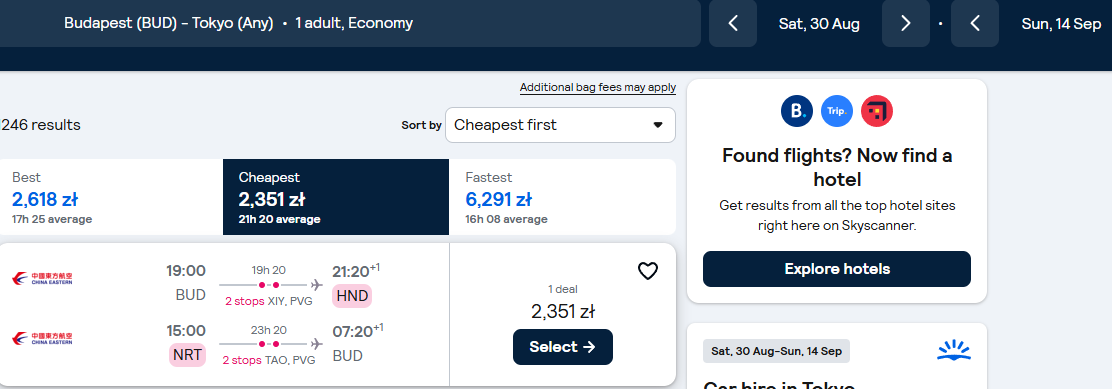Image resolution: width=1112 pixels, height=389 pixels.
Task: Select the Cheapest tab
Action: (x=336, y=197)
